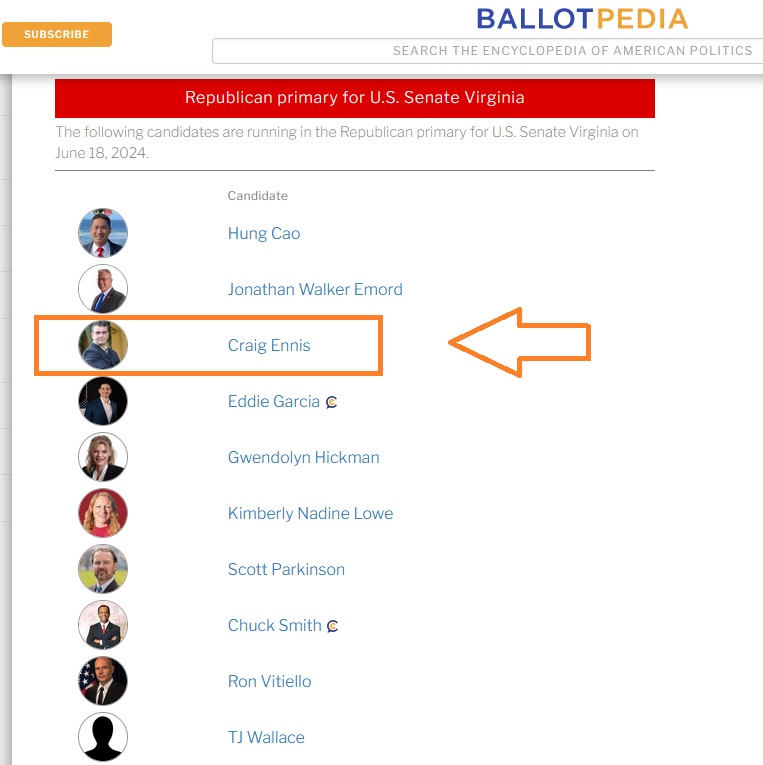This screenshot has height=765, width=763.
Task: Click the thumbnail photo beside Ron Vitiello
Action: (103, 681)
